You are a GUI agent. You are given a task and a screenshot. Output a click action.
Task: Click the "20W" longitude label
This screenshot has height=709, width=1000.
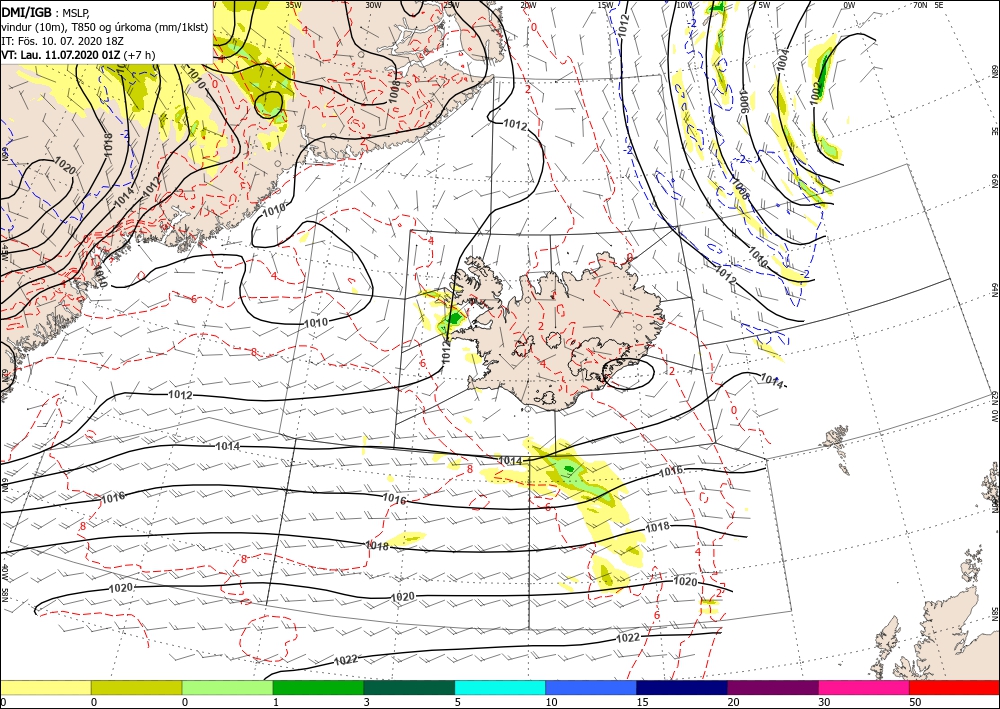pos(527,4)
